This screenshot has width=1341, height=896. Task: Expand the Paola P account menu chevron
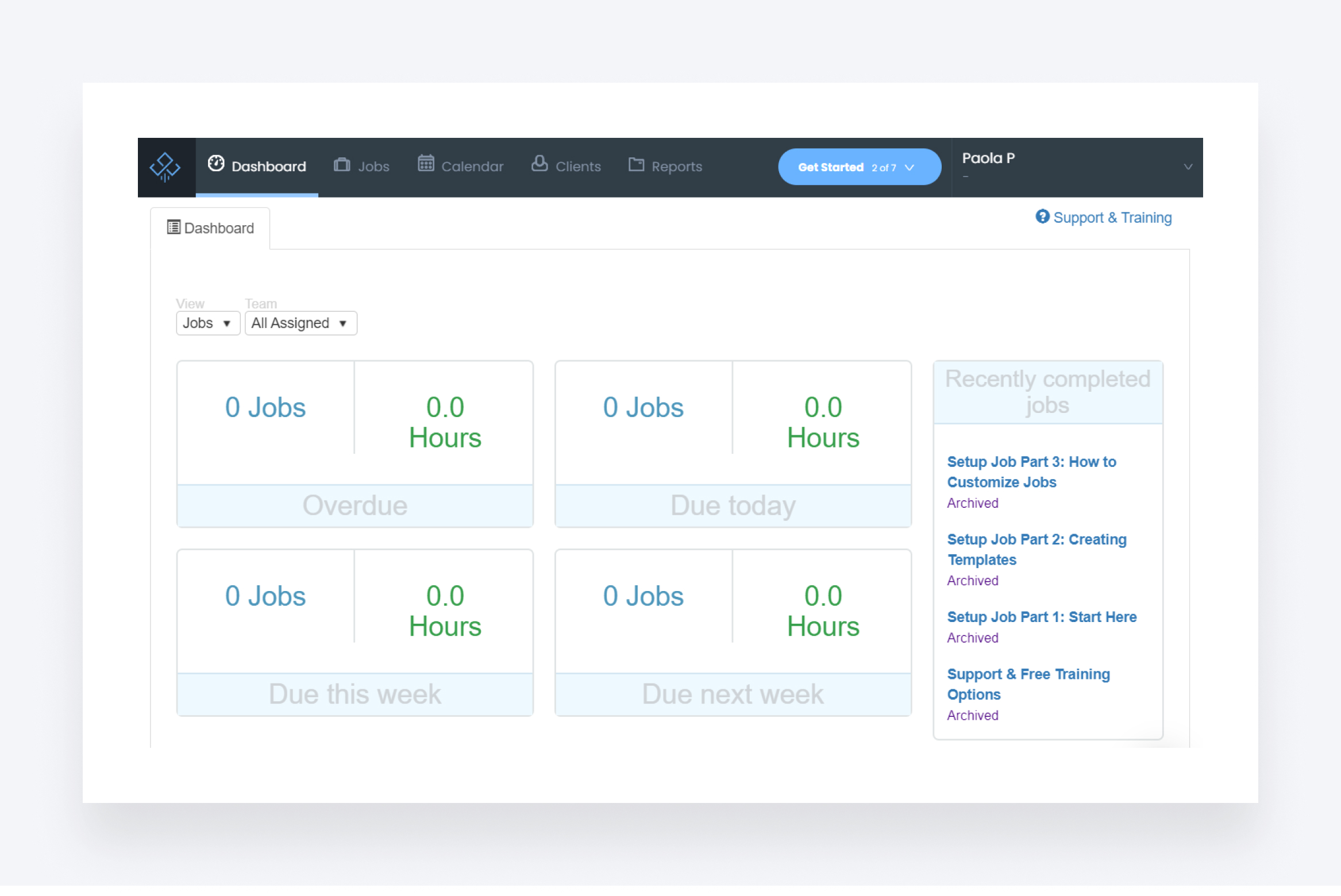pyautogui.click(x=1188, y=167)
